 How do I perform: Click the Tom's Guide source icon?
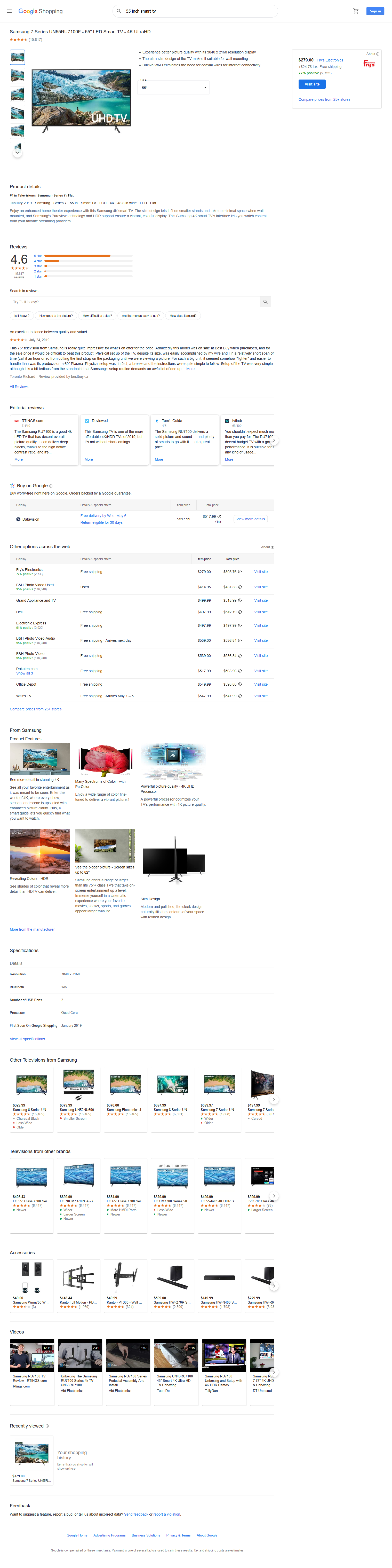(x=157, y=421)
